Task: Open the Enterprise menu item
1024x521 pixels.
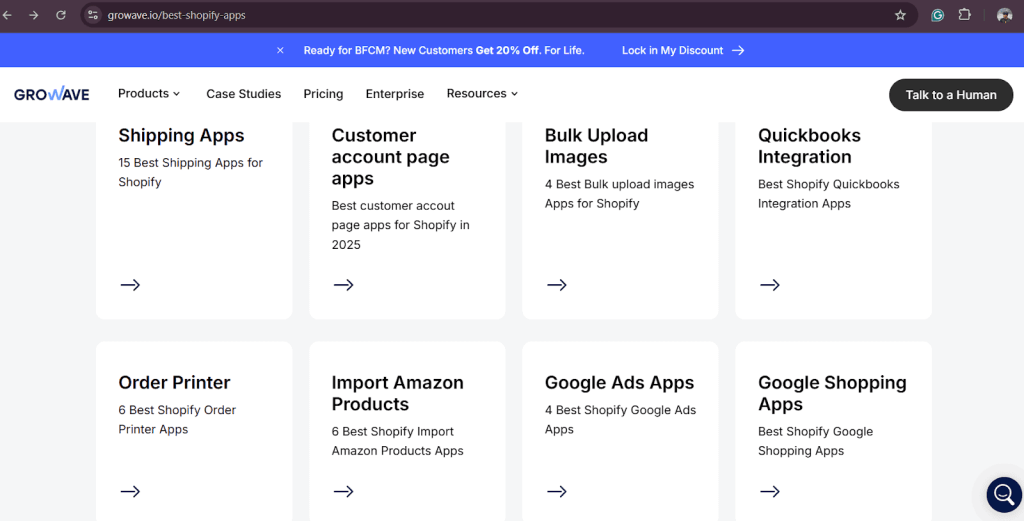Action: 394,94
